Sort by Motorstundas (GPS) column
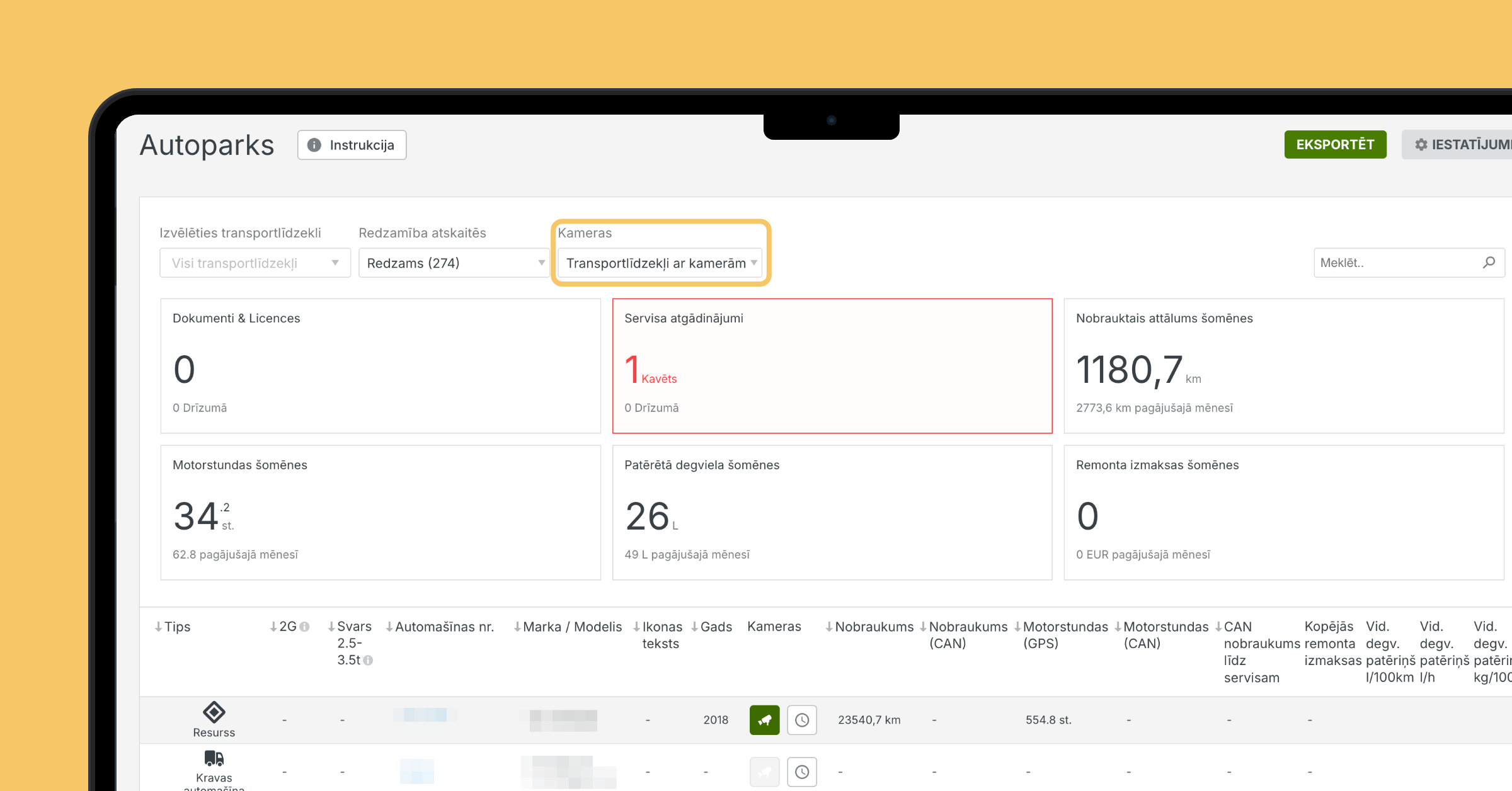Viewport: 1512px width, 791px height. pyautogui.click(x=1061, y=635)
